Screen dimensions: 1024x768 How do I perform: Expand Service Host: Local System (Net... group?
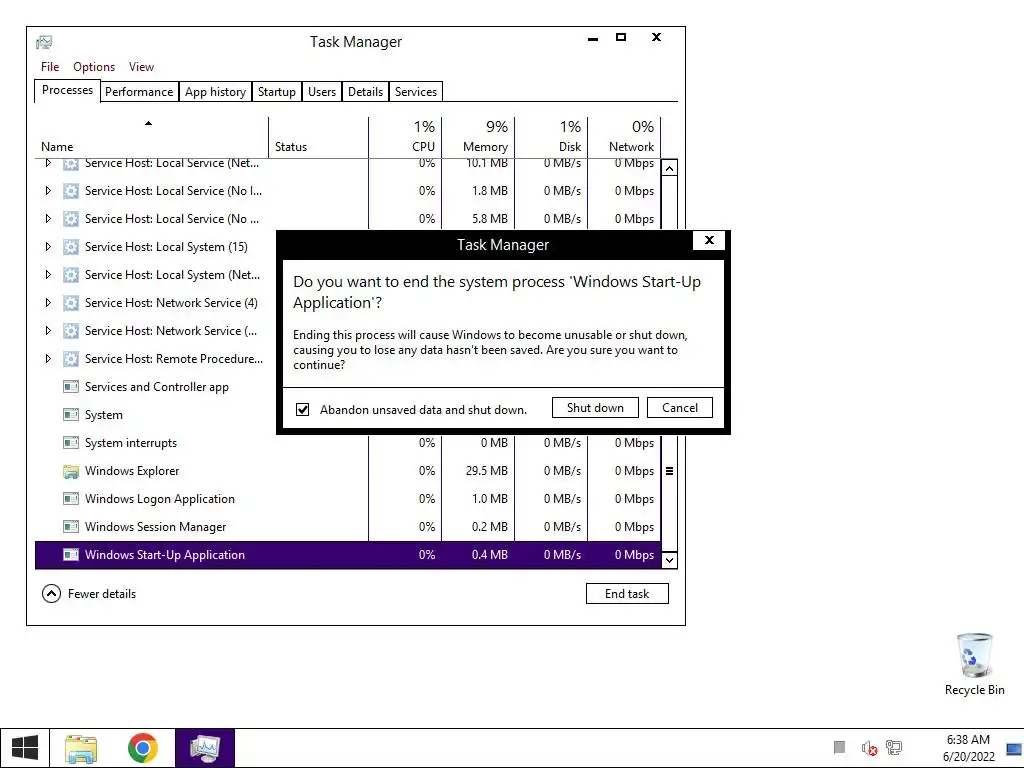click(48, 275)
